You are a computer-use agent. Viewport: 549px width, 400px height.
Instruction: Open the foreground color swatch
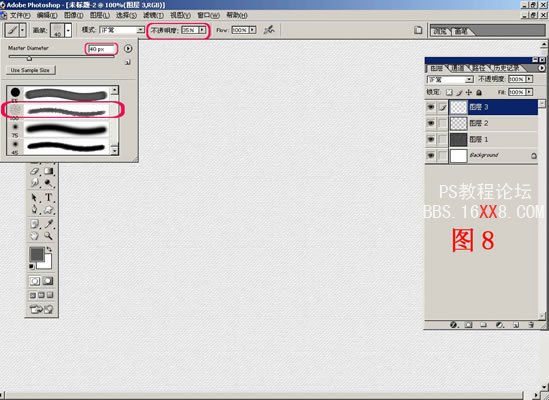point(36,254)
